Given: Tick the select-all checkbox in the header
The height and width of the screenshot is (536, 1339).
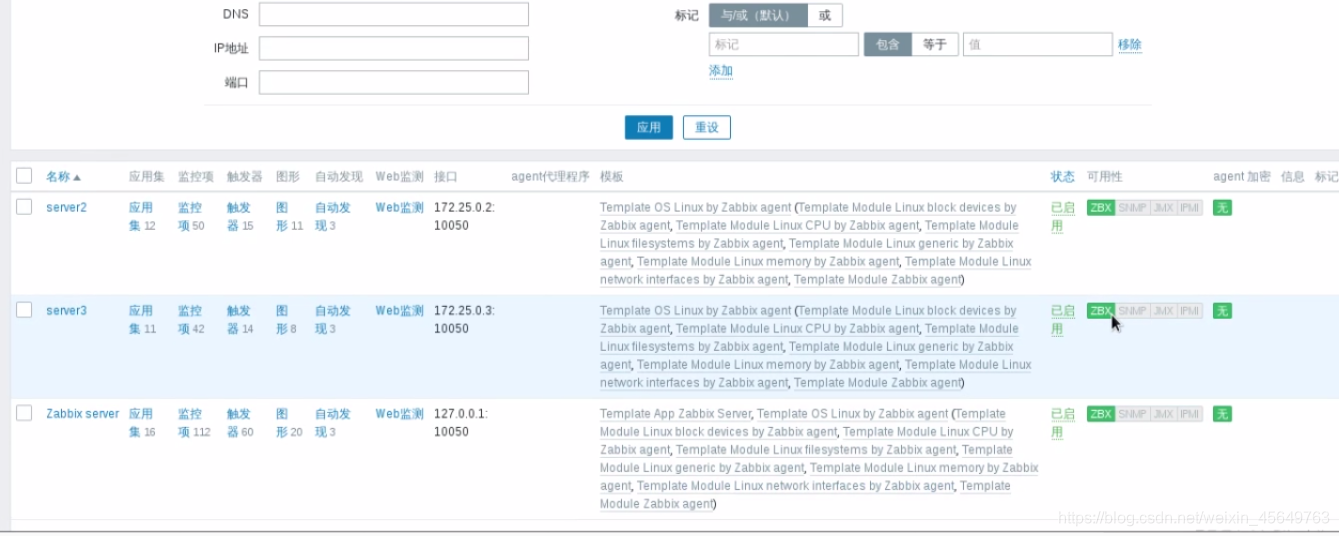Looking at the screenshot, I should (24, 175).
